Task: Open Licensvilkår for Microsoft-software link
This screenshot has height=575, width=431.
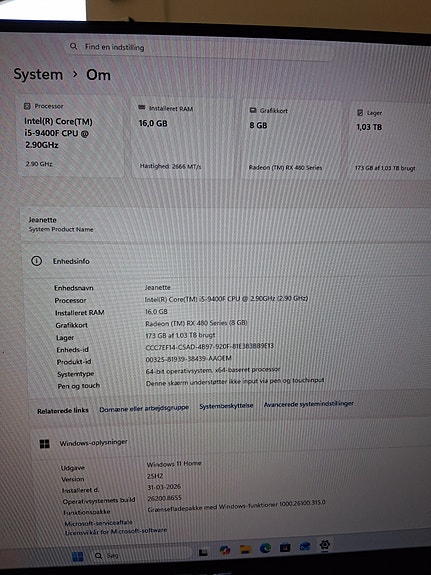Action: point(116,531)
